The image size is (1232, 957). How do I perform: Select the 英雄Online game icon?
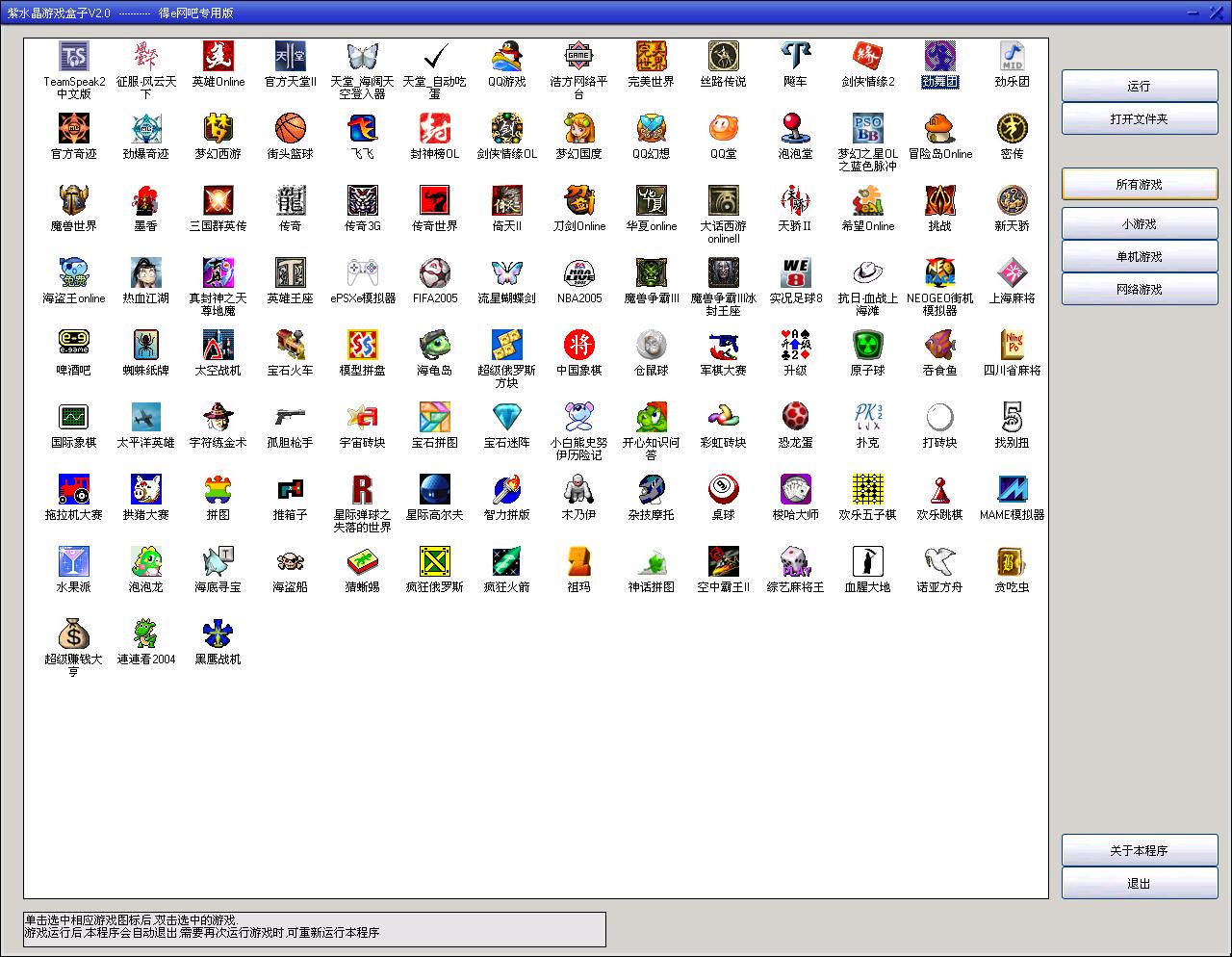218,56
